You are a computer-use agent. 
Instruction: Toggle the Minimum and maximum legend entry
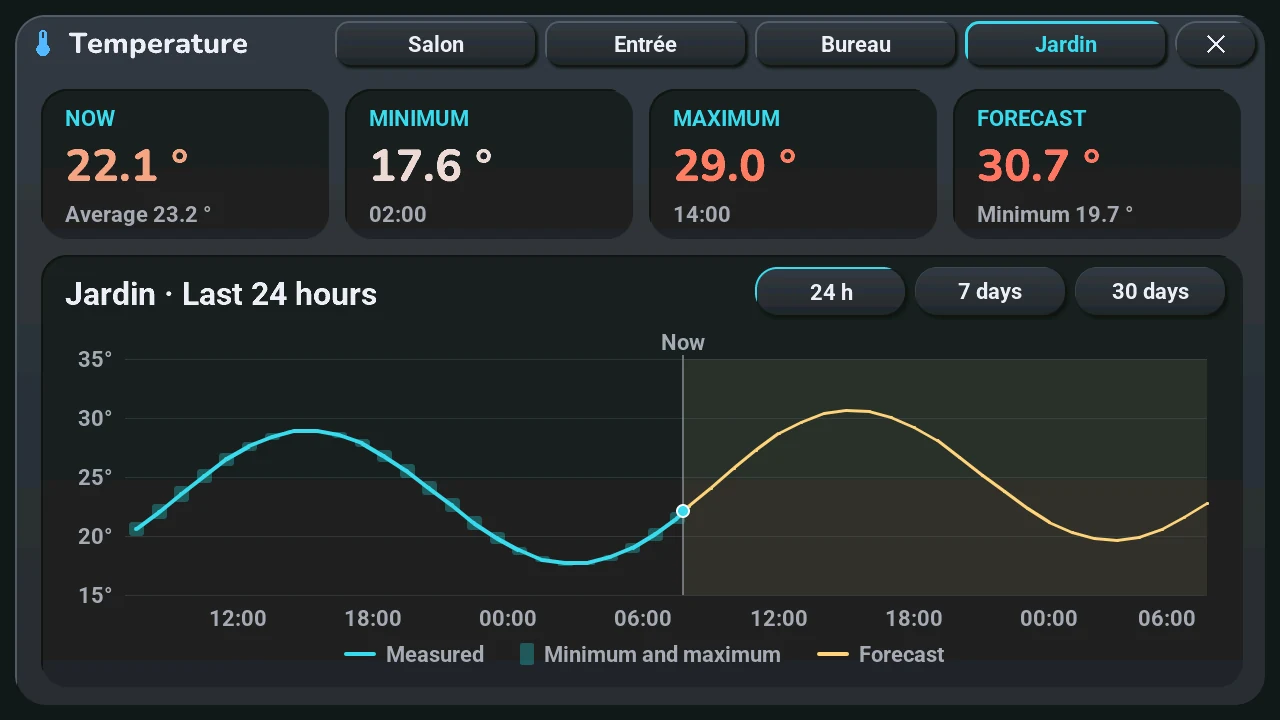point(650,655)
